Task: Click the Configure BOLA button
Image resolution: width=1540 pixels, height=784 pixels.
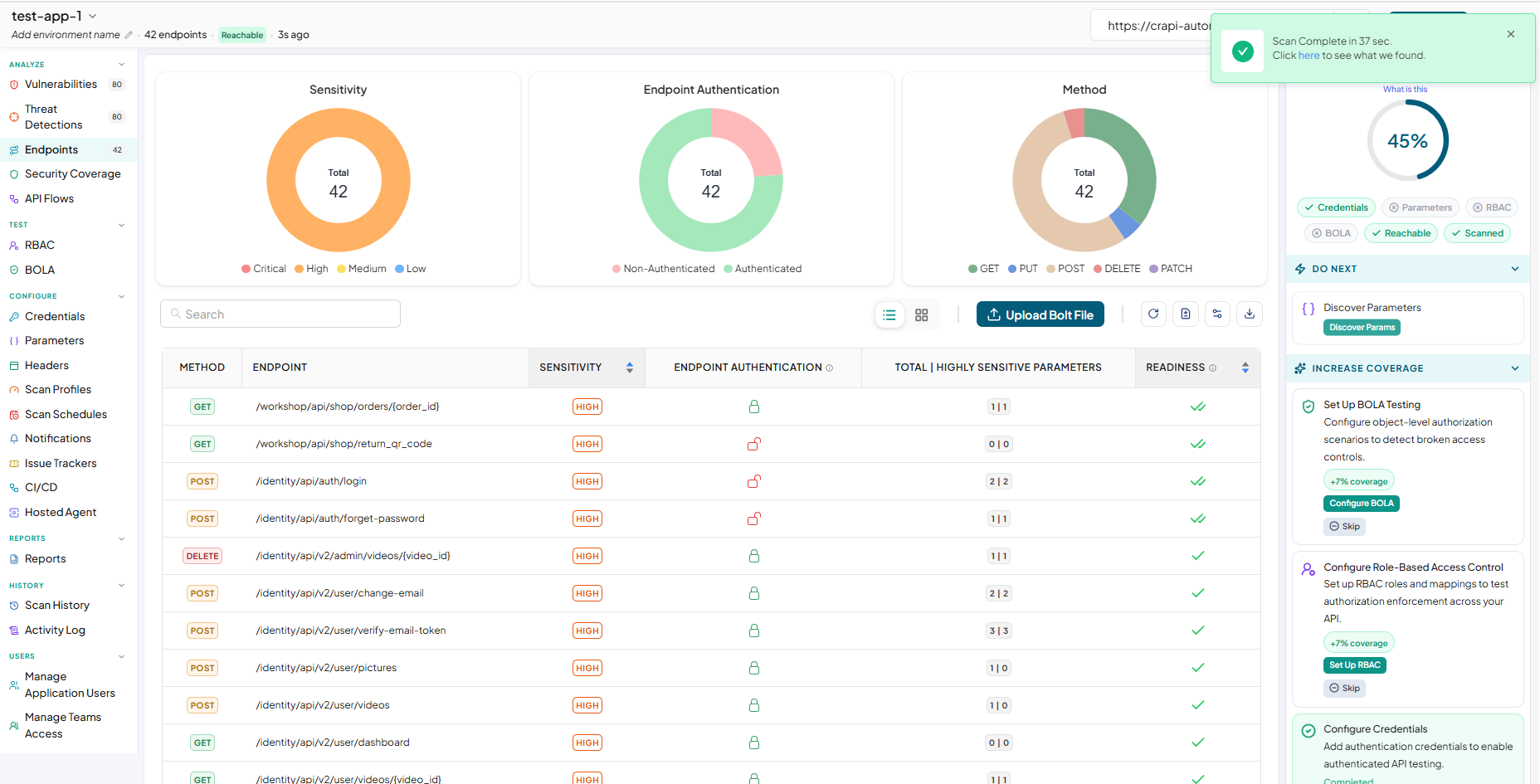Action: coord(1362,504)
